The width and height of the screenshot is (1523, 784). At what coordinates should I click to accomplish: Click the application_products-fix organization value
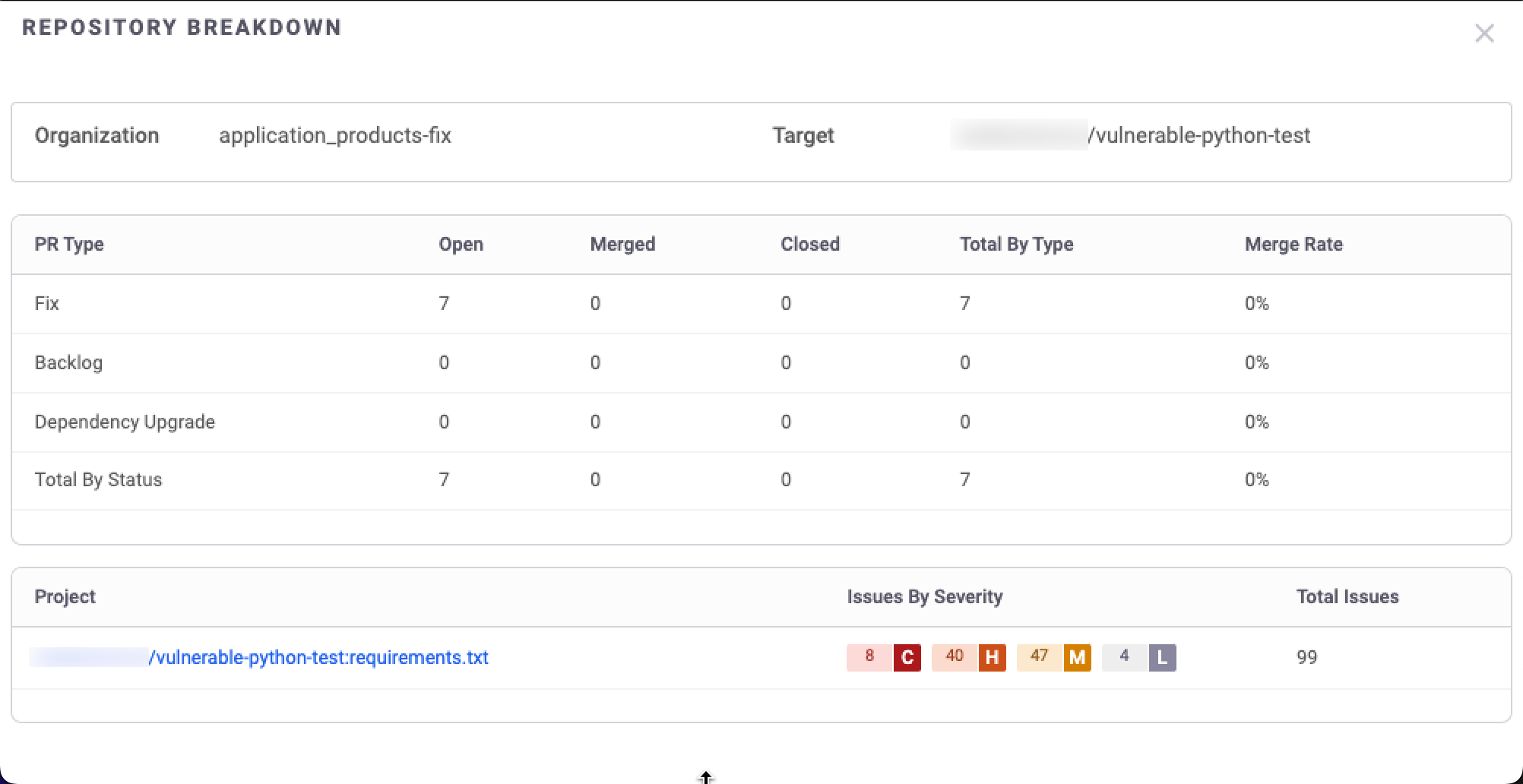point(335,136)
